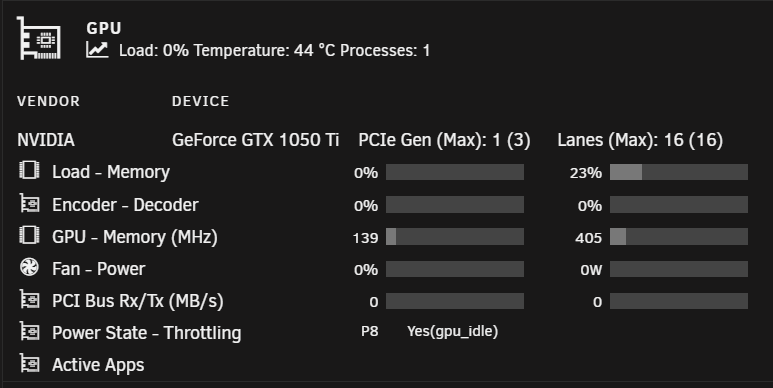Click the Yes(gpu_idle) throttling status
Screen dimensions: 773x388
click(x=453, y=331)
